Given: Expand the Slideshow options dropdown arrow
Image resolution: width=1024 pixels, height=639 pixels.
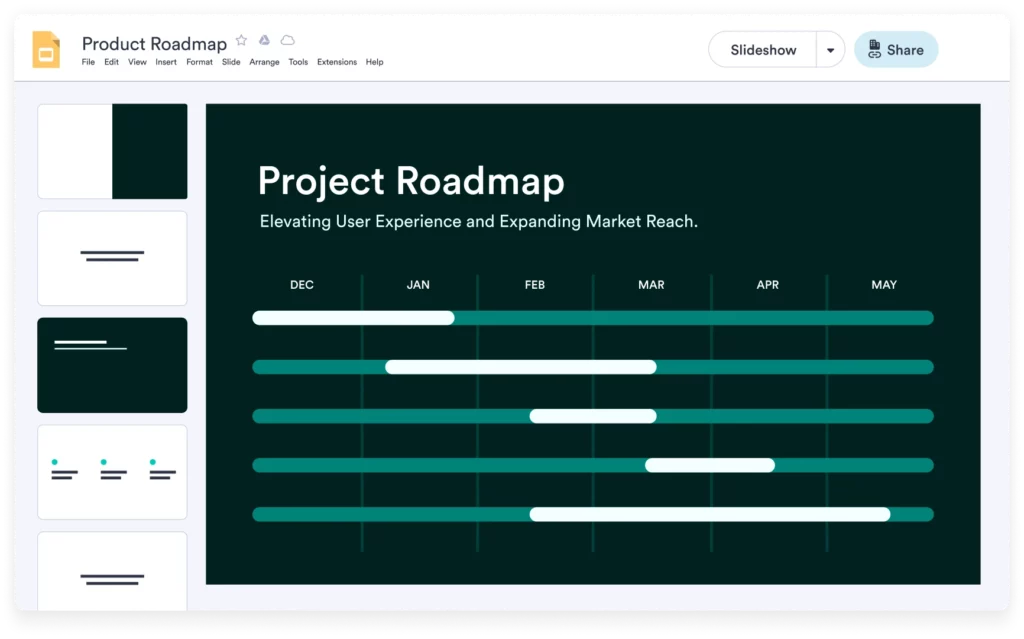Looking at the screenshot, I should click(x=831, y=49).
